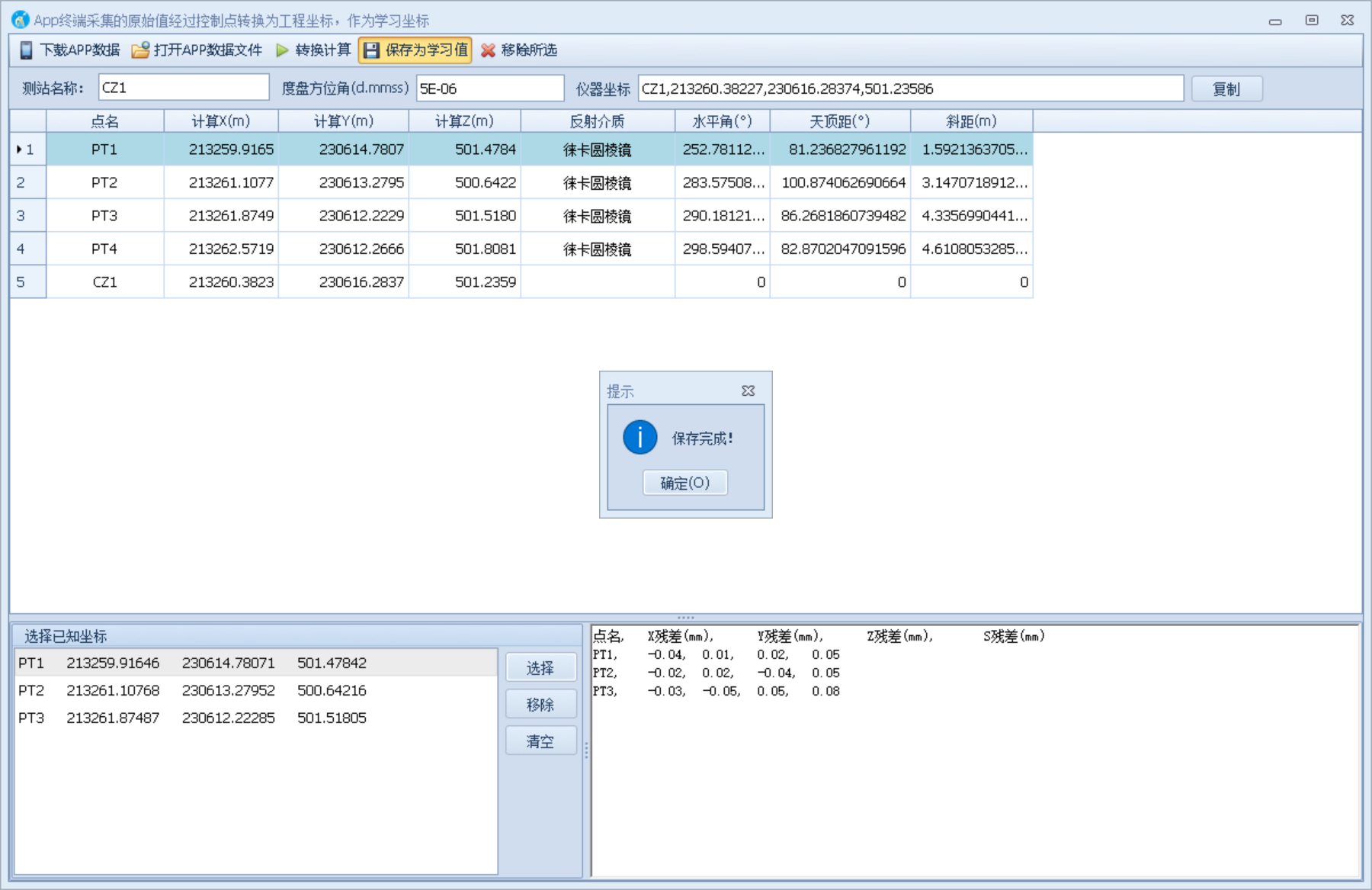Click 徕卡圆棱镜 cell in PT2 row

tap(598, 182)
